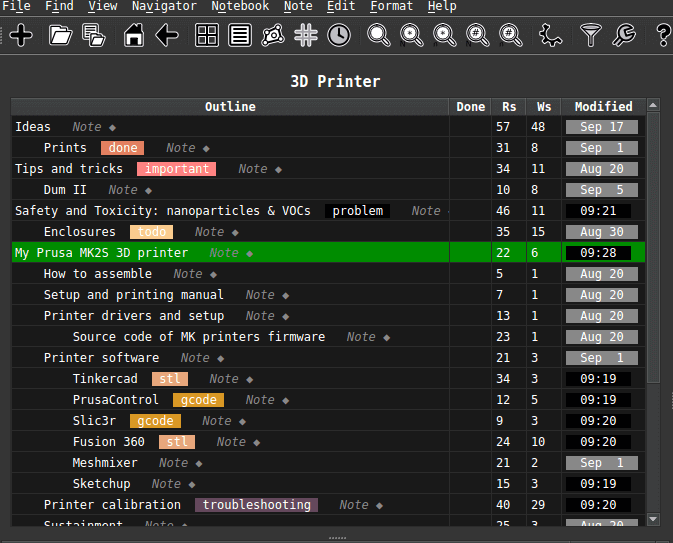Viewport: 673px width, 543px height.
Task: Go to home via house icon
Action: 134,35
